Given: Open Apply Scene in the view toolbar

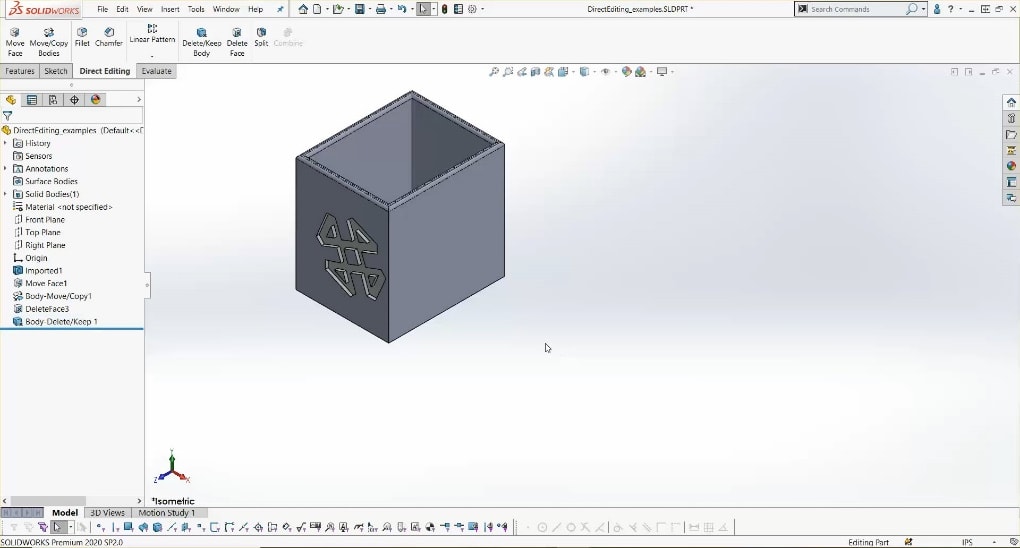Looking at the screenshot, I should click(x=640, y=72).
